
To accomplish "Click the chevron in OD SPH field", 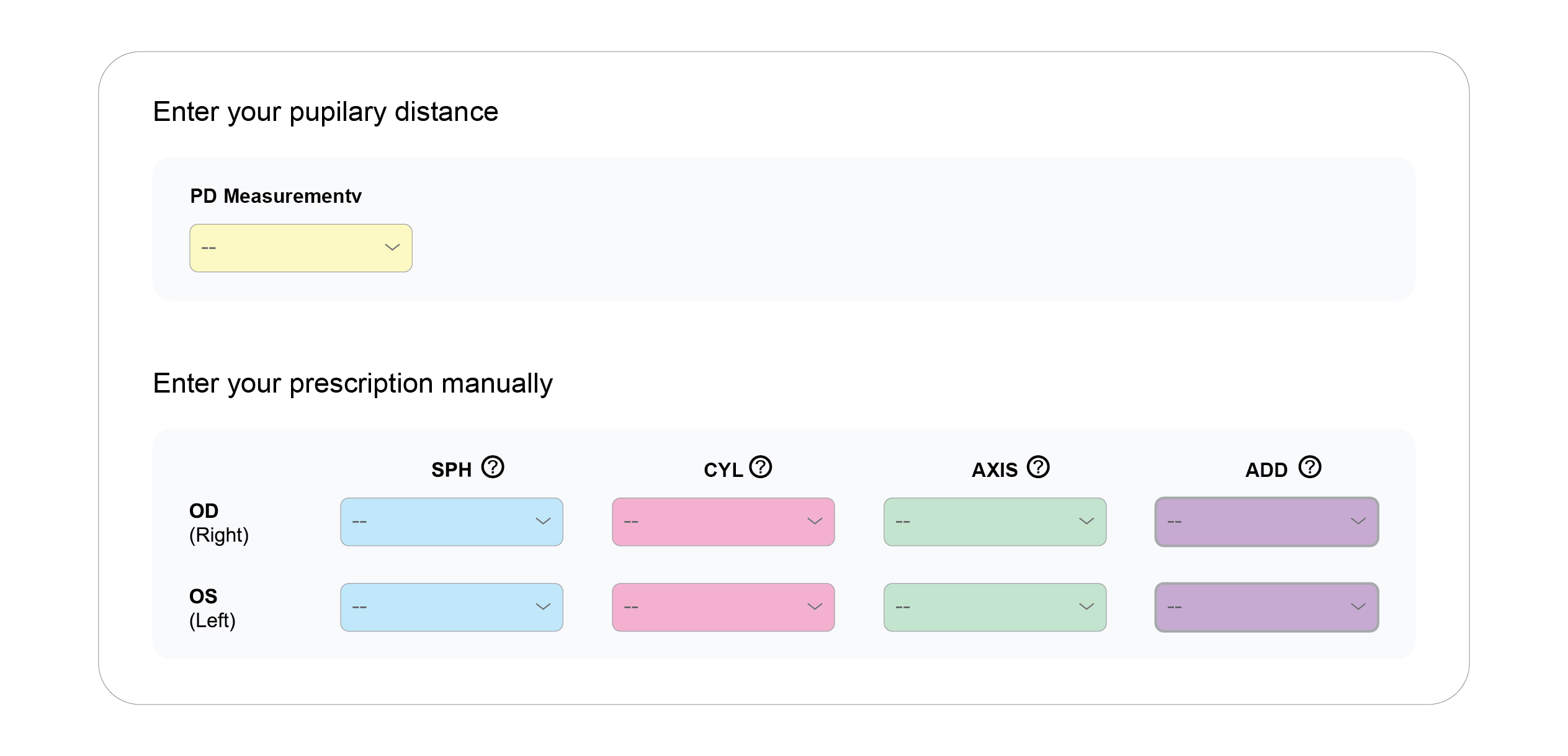I will [543, 522].
